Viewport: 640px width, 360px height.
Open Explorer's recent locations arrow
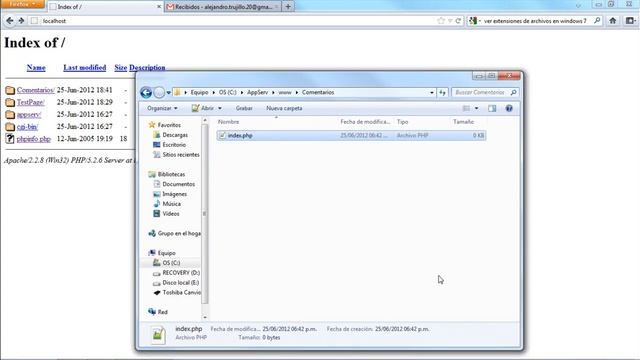click(x=169, y=93)
